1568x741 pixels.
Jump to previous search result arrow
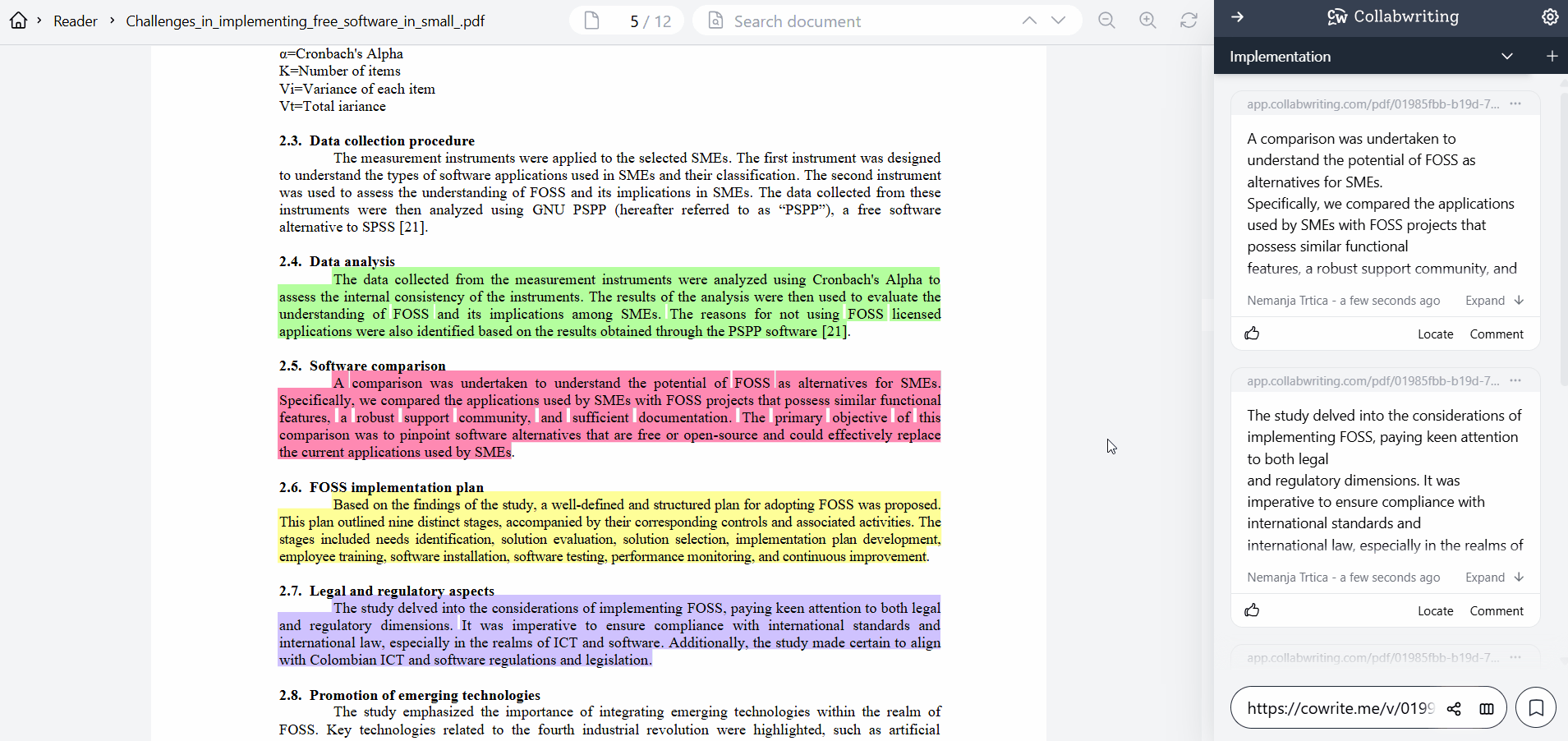(1029, 21)
